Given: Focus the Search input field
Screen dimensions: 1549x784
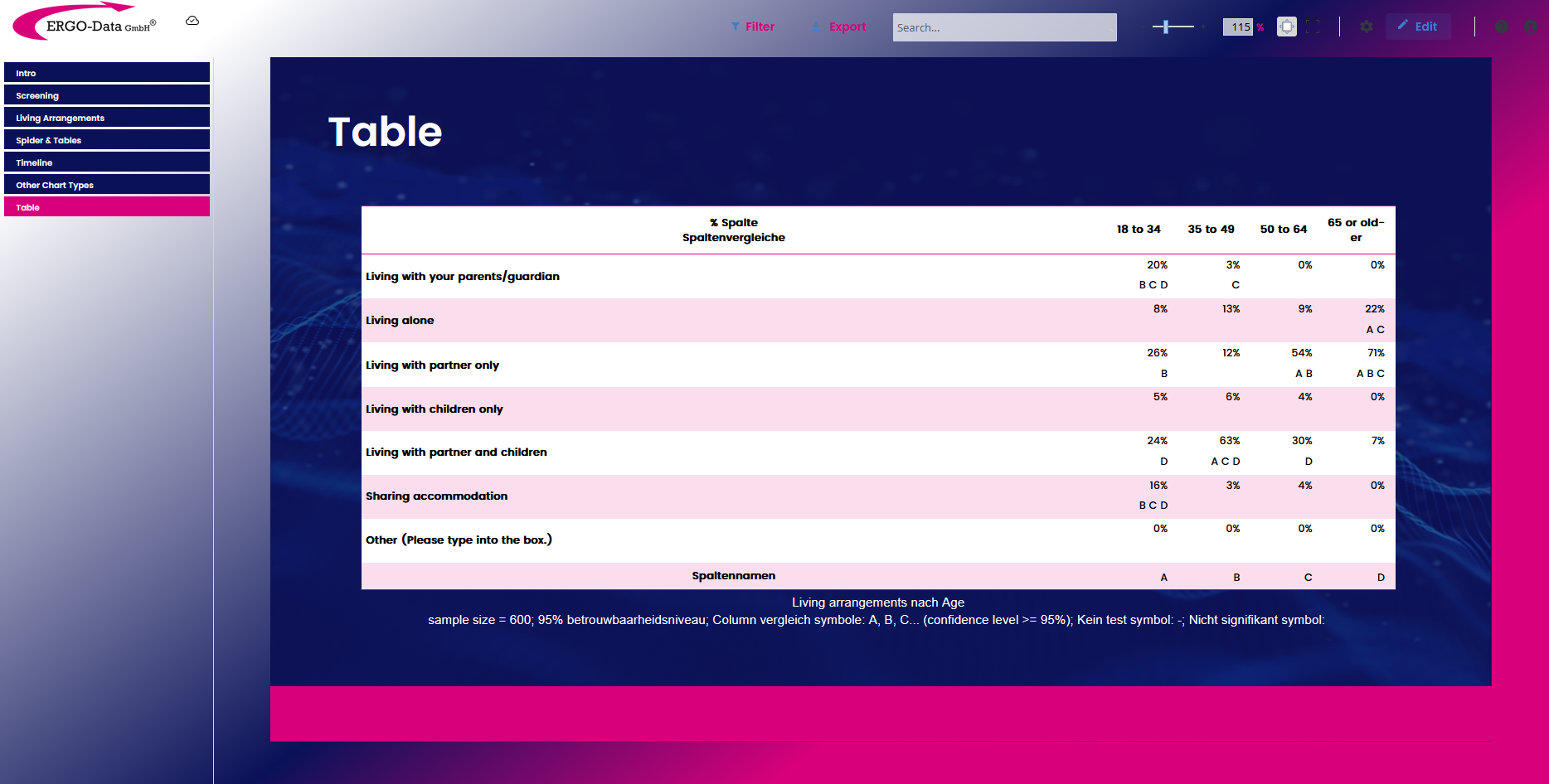Looking at the screenshot, I should click(1005, 27).
